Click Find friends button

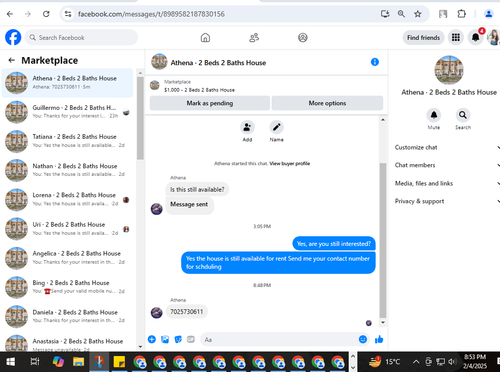(423, 38)
